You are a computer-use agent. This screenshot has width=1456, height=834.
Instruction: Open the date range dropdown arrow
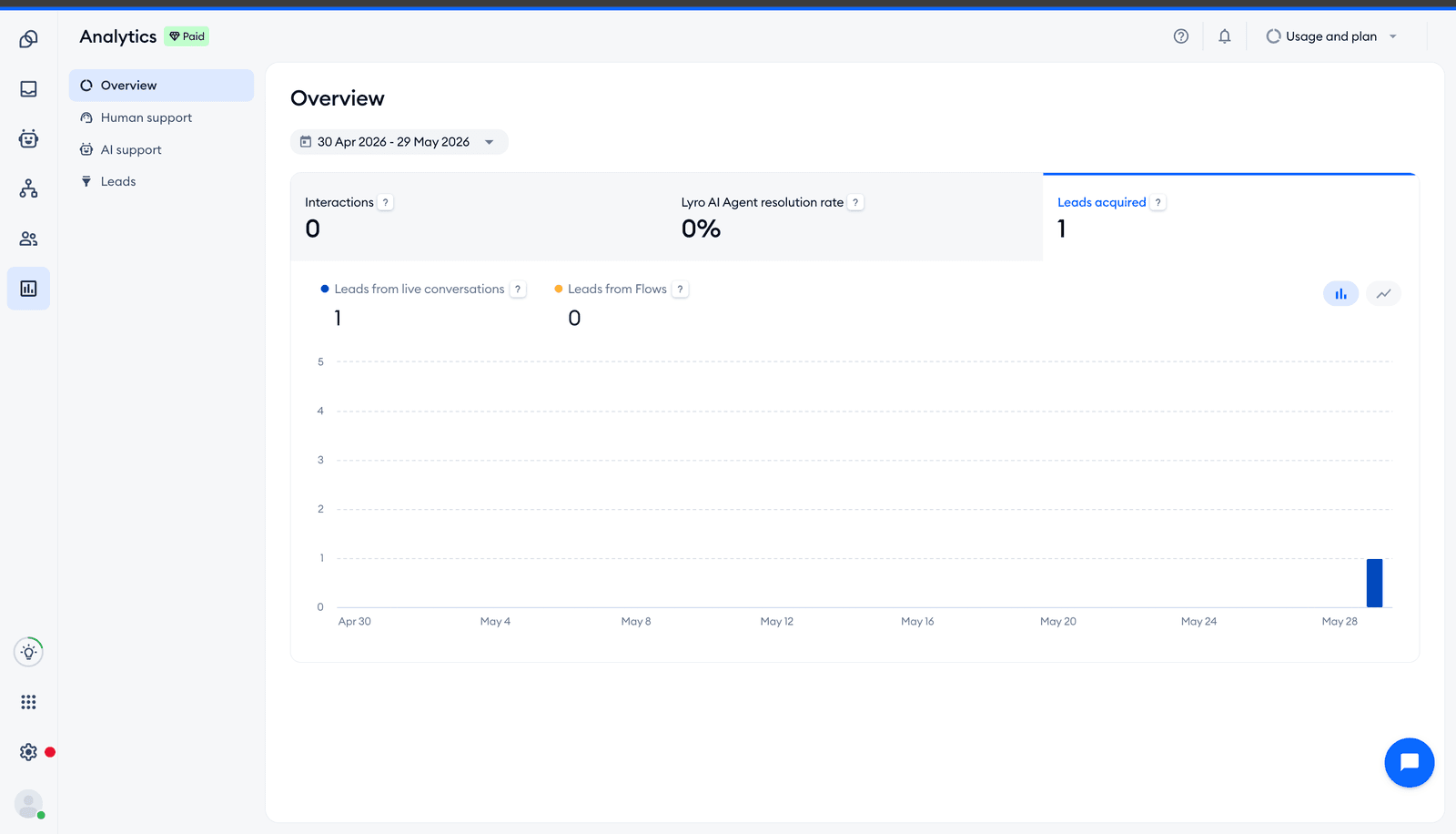click(x=489, y=142)
